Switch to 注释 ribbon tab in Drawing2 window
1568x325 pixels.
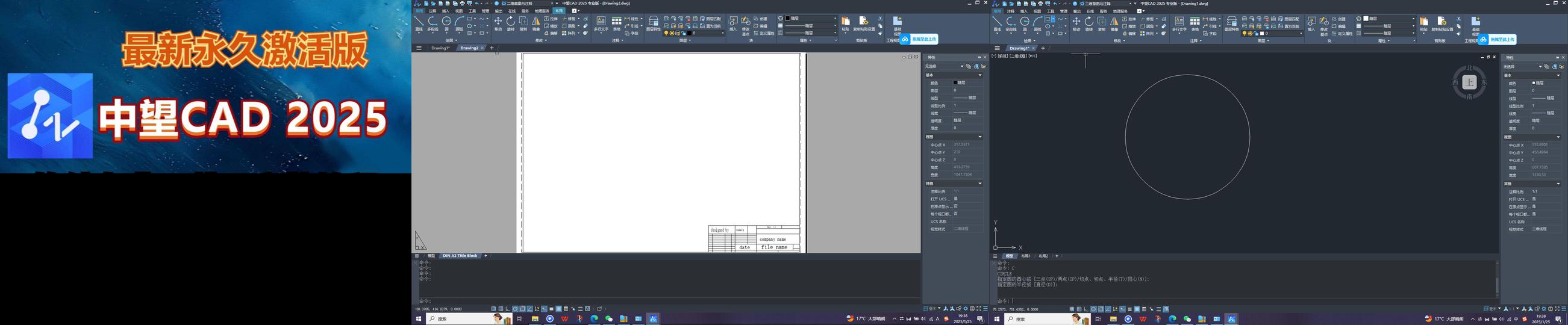432,11
